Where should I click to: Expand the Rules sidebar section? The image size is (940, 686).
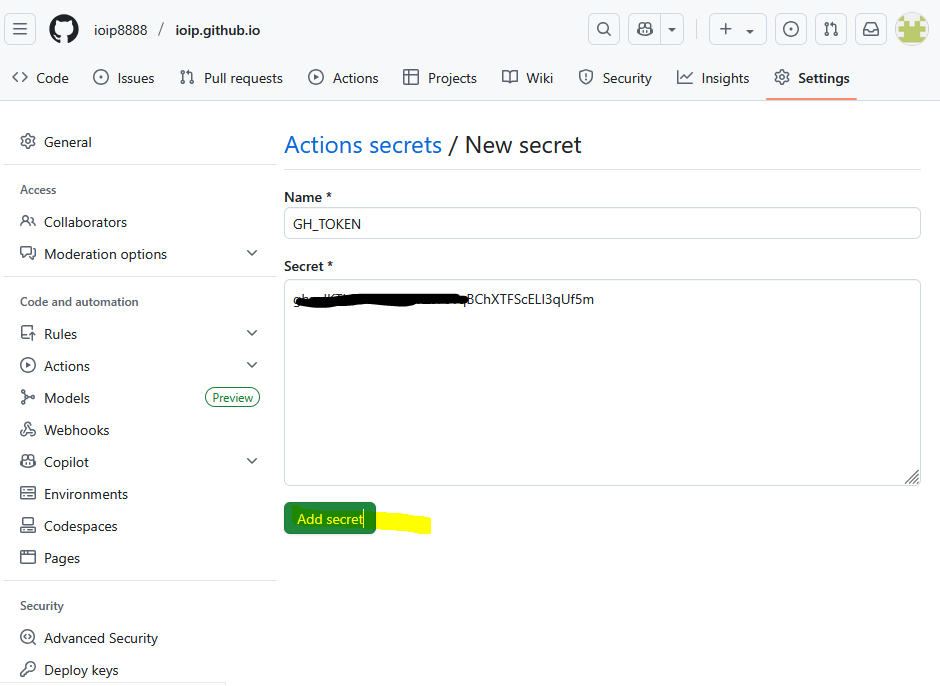252,334
